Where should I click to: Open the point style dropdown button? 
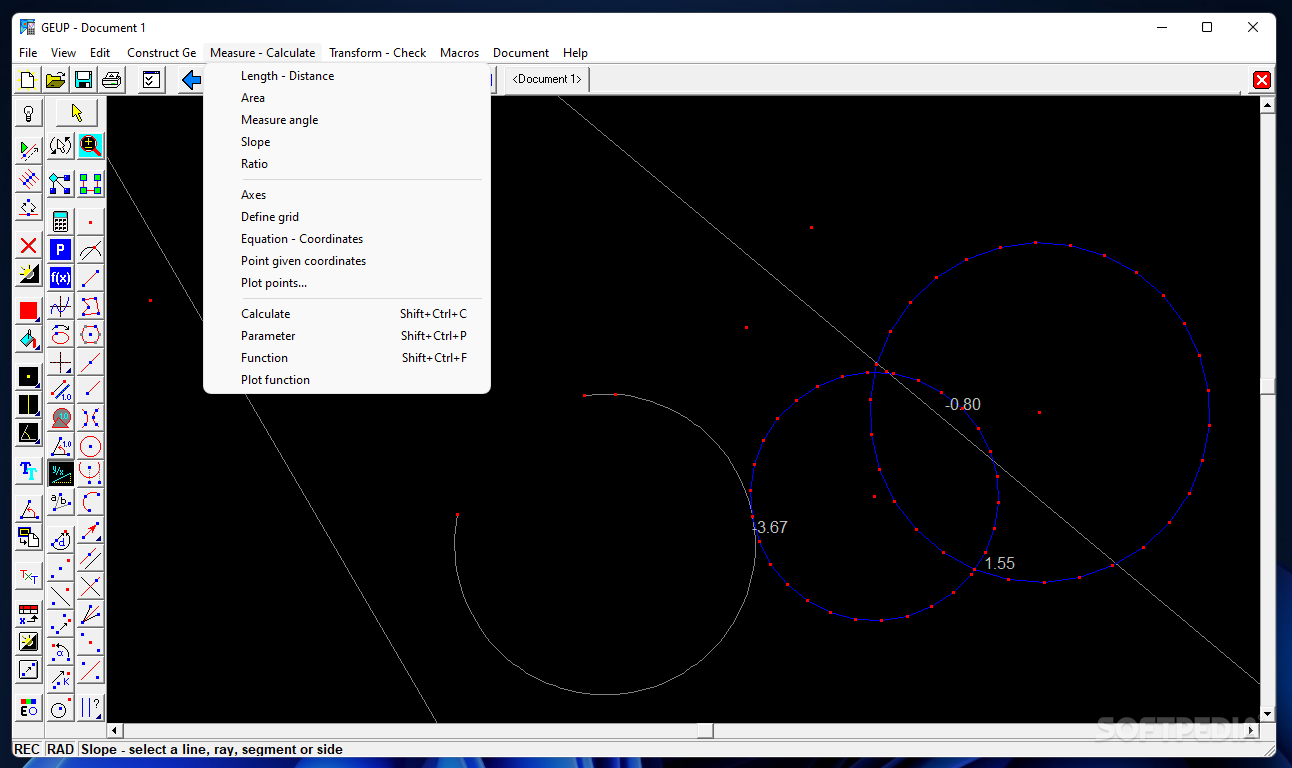coord(28,377)
